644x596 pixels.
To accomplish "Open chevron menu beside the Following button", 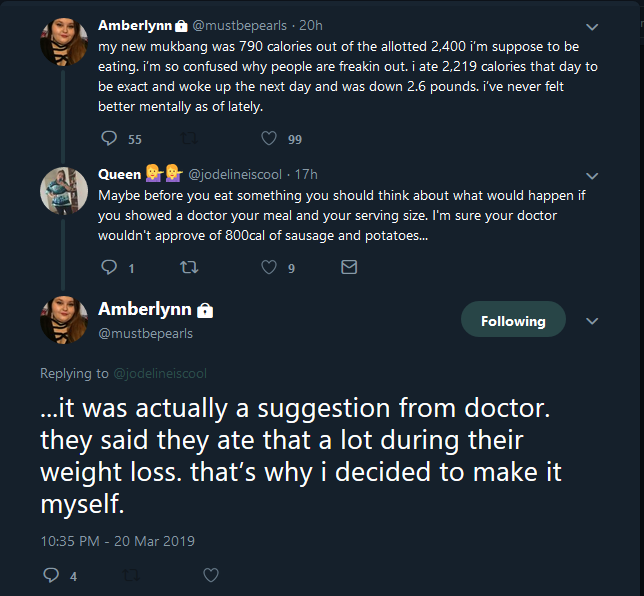I will (592, 321).
